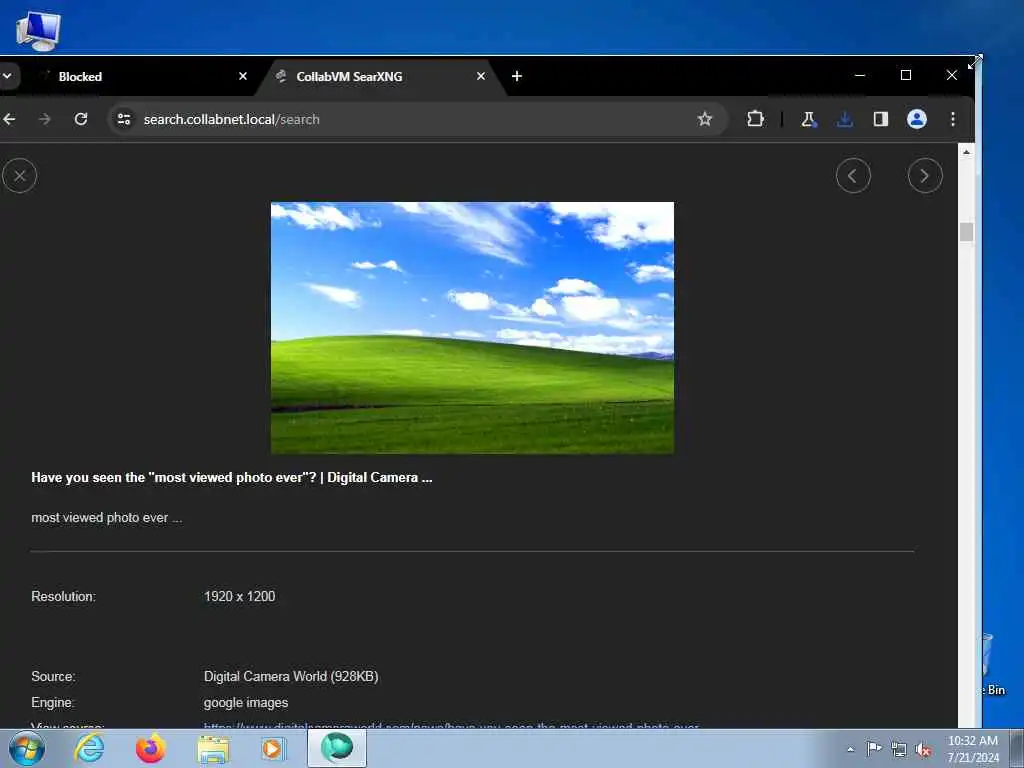
Task: Click the '1920 x 1200' resolution value
Action: tap(239, 596)
